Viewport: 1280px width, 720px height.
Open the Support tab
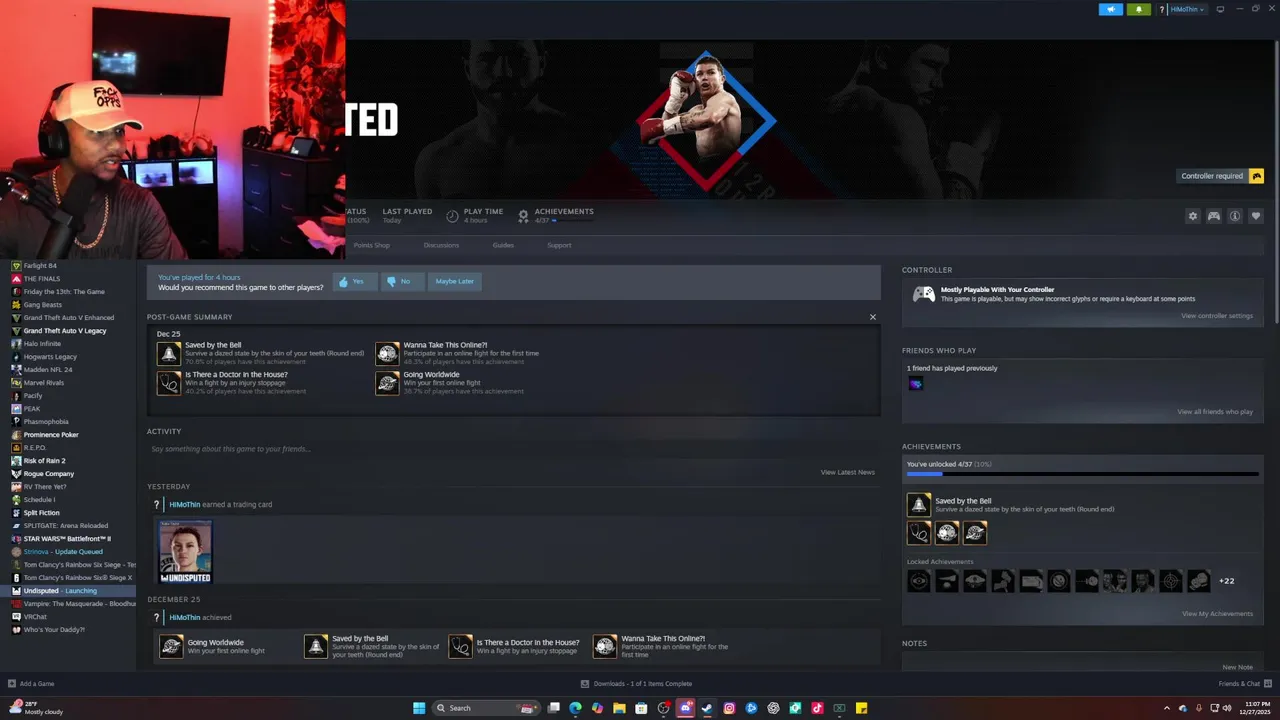pyautogui.click(x=559, y=245)
